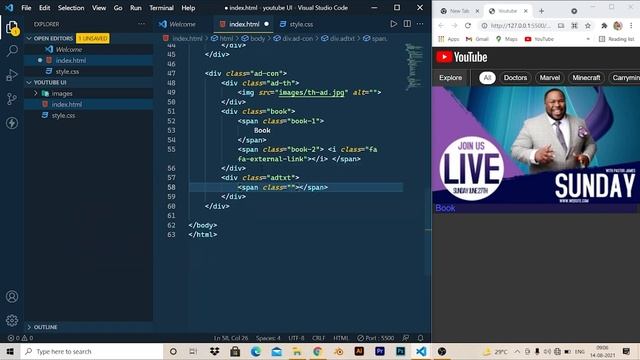Viewport: 640px width, 360px height.
Task: Select the Doctors filter chip
Action: point(515,78)
